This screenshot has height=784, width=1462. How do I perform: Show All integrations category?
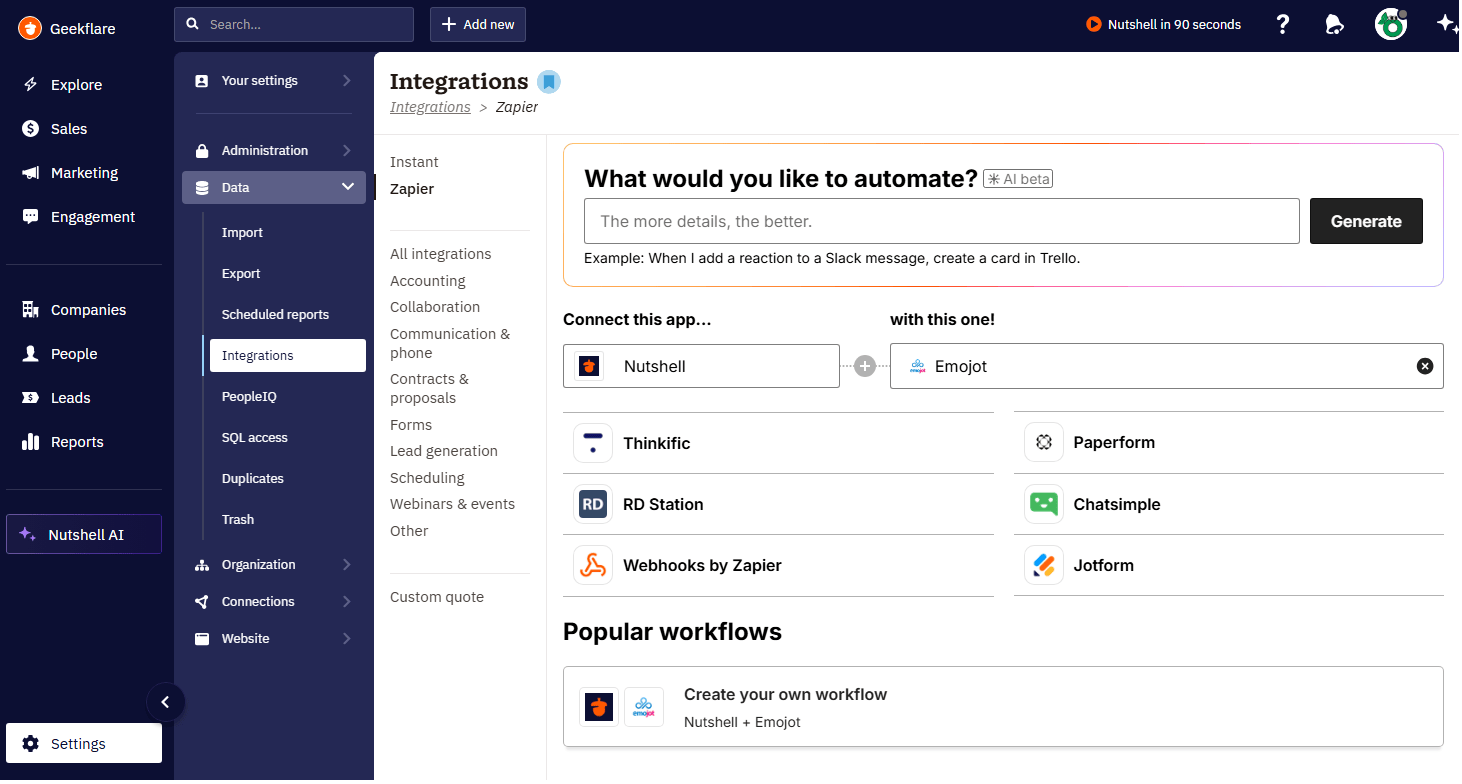[x=441, y=254]
